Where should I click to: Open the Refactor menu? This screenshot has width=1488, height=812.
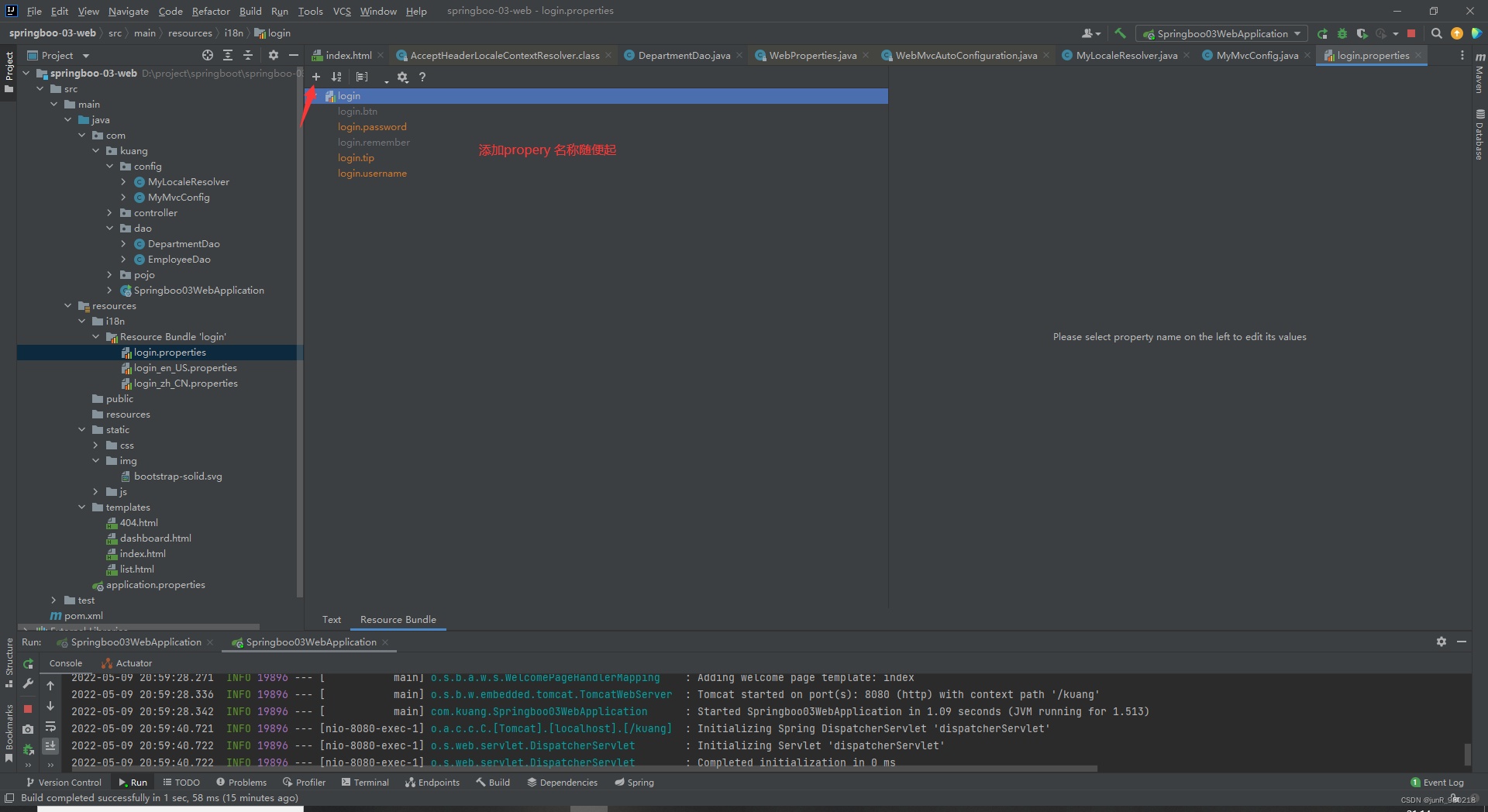(x=211, y=11)
